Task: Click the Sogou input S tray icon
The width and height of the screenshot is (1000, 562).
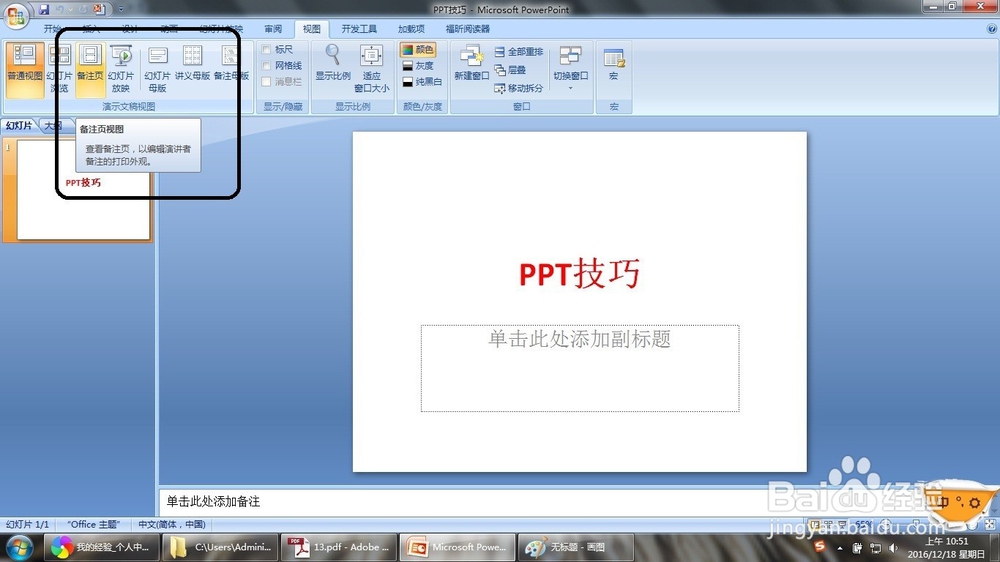Action: [x=820, y=546]
